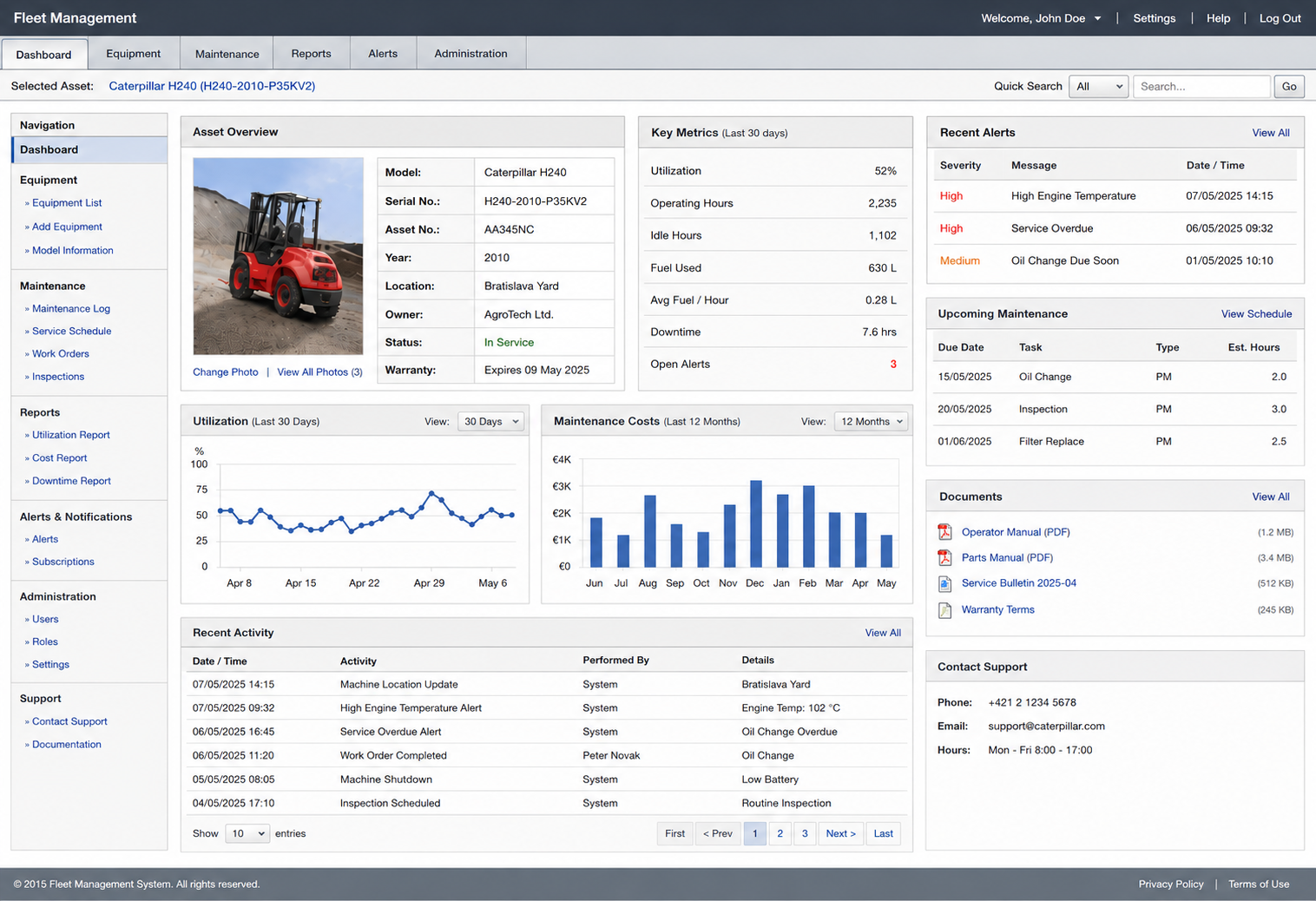The image size is (1316, 901).
Task: Jump to the Last activity page
Action: [884, 833]
